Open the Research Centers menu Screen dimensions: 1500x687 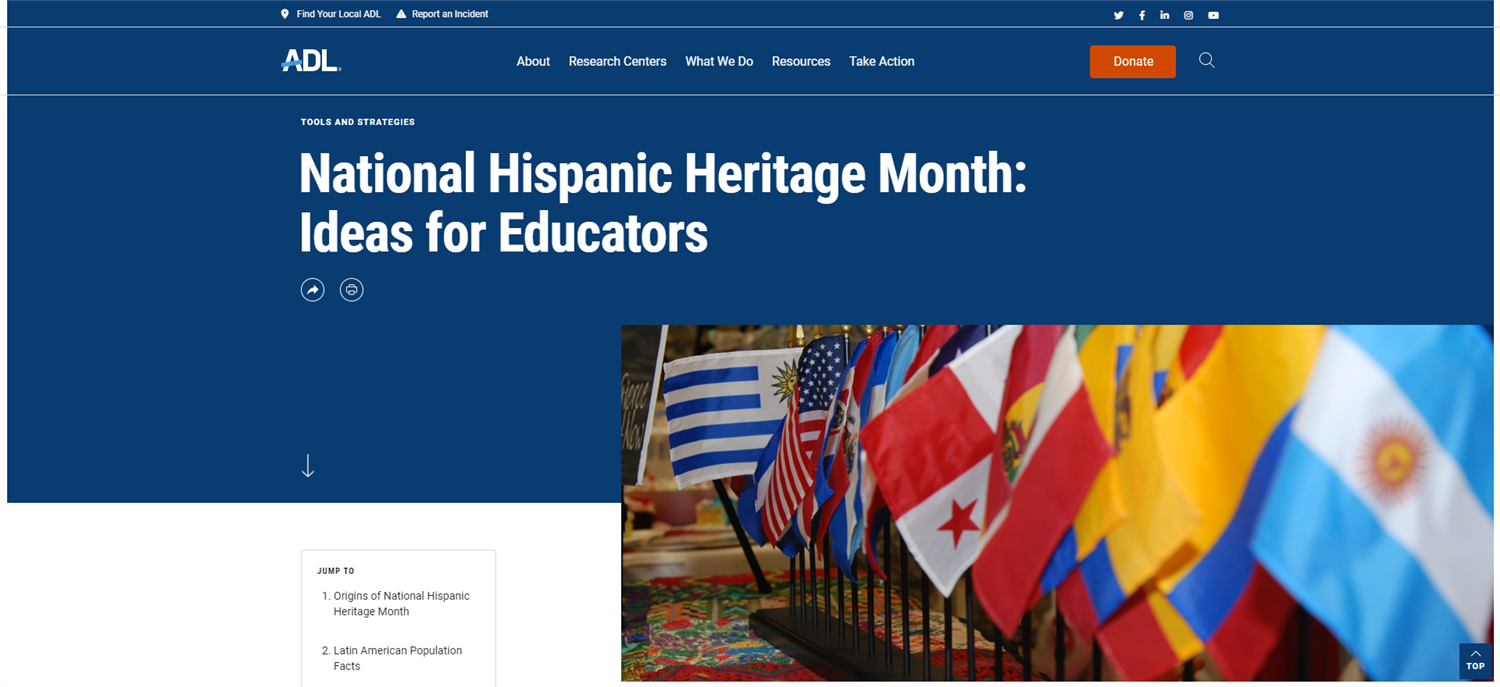tap(617, 61)
